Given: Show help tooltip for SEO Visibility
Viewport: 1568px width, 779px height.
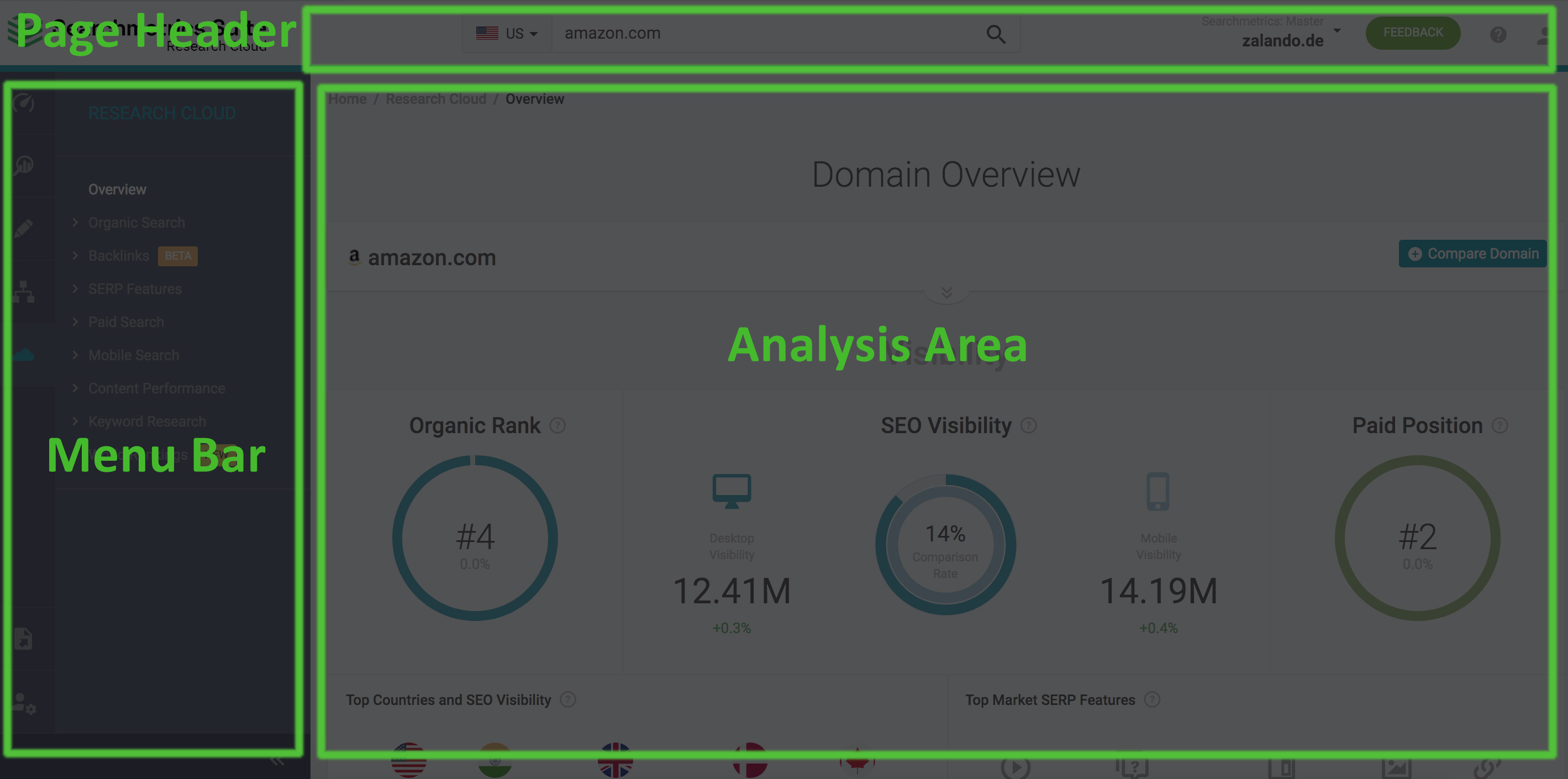Looking at the screenshot, I should coord(1029,425).
